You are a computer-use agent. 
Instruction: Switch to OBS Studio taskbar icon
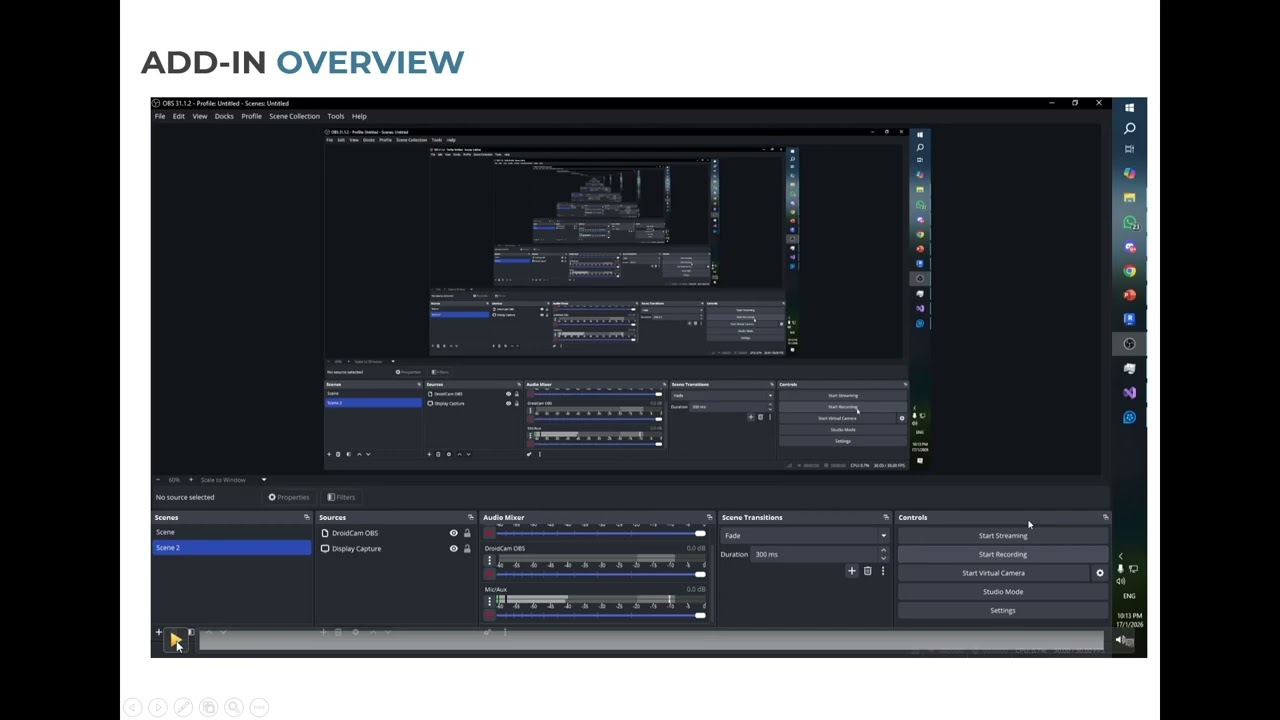tap(1129, 344)
